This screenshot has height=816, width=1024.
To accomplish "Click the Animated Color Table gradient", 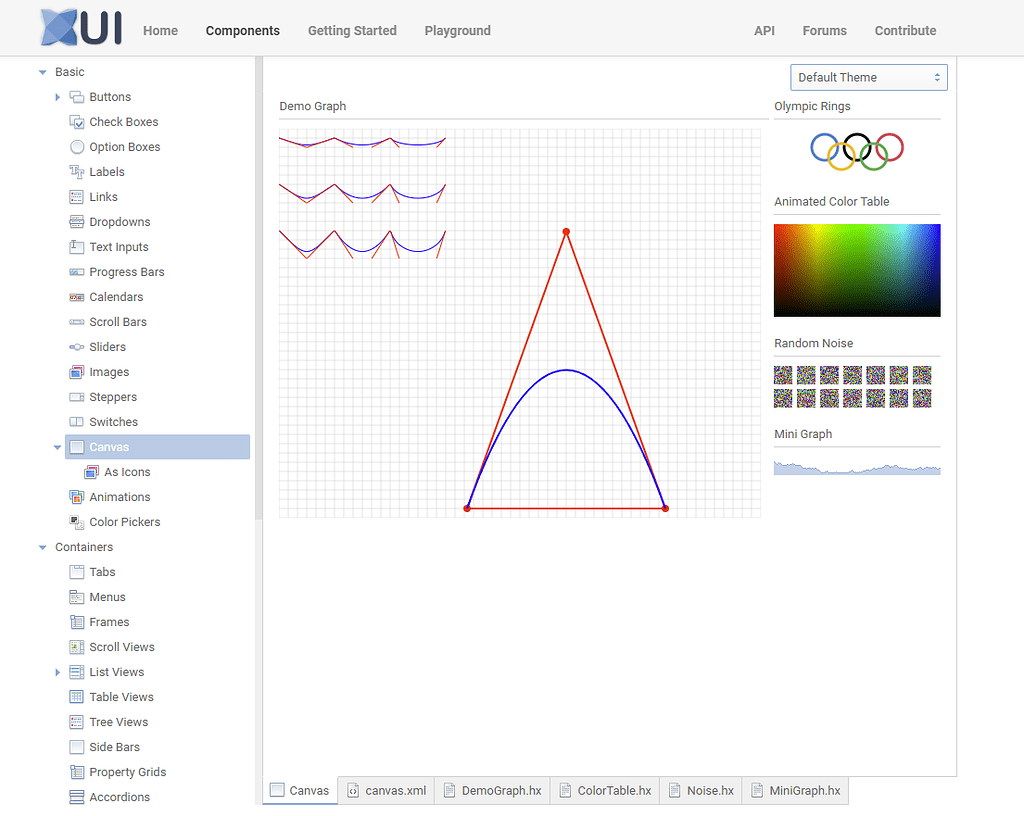I will coord(857,270).
